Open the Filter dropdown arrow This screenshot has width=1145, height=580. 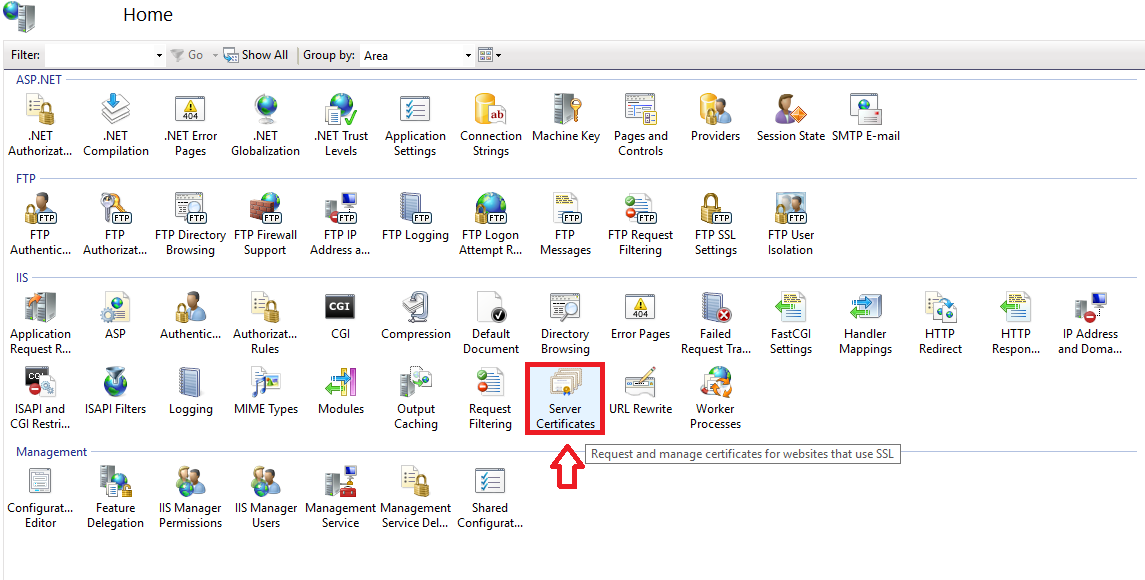tap(159, 56)
